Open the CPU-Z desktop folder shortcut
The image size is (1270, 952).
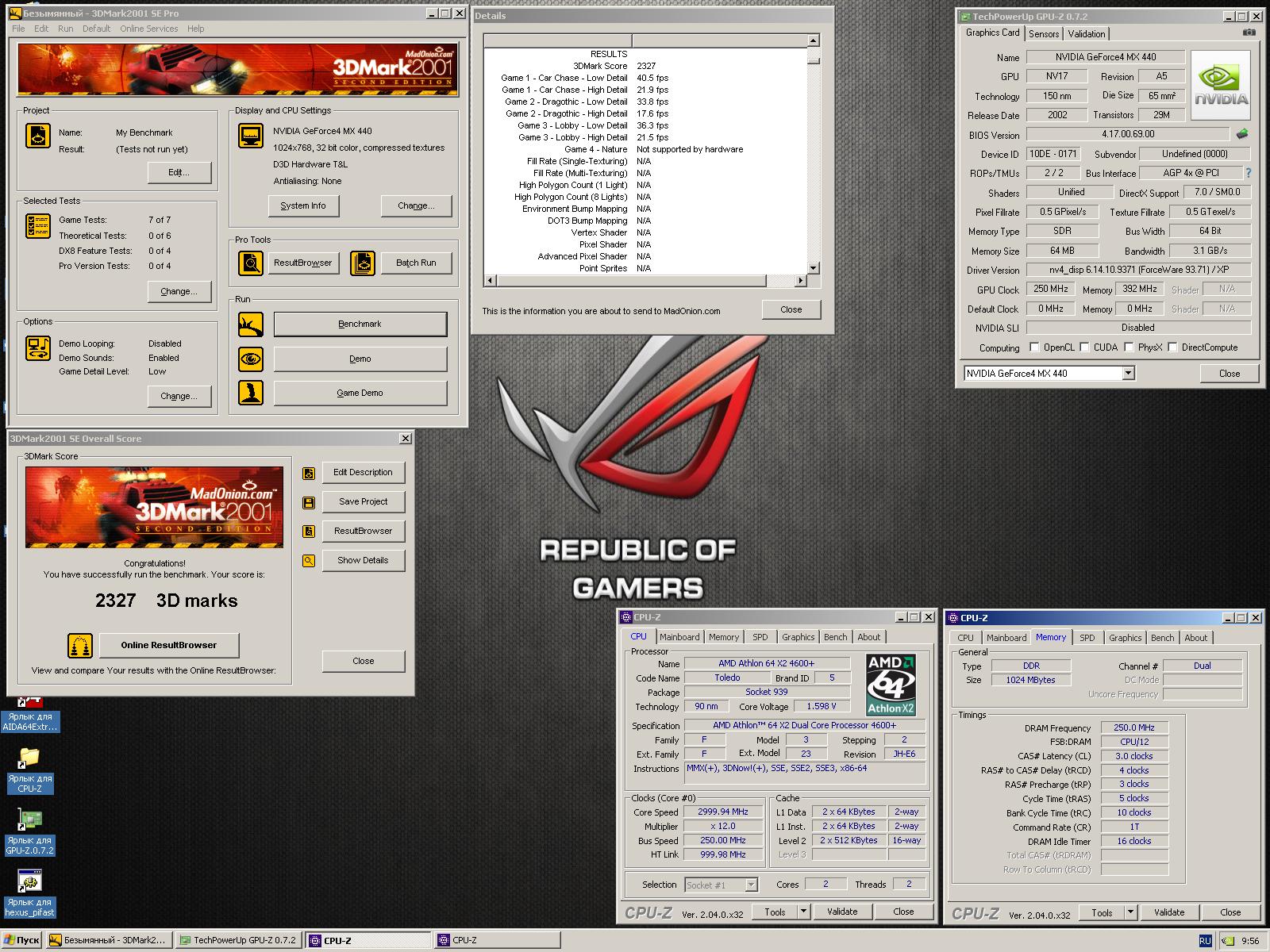coord(30,770)
